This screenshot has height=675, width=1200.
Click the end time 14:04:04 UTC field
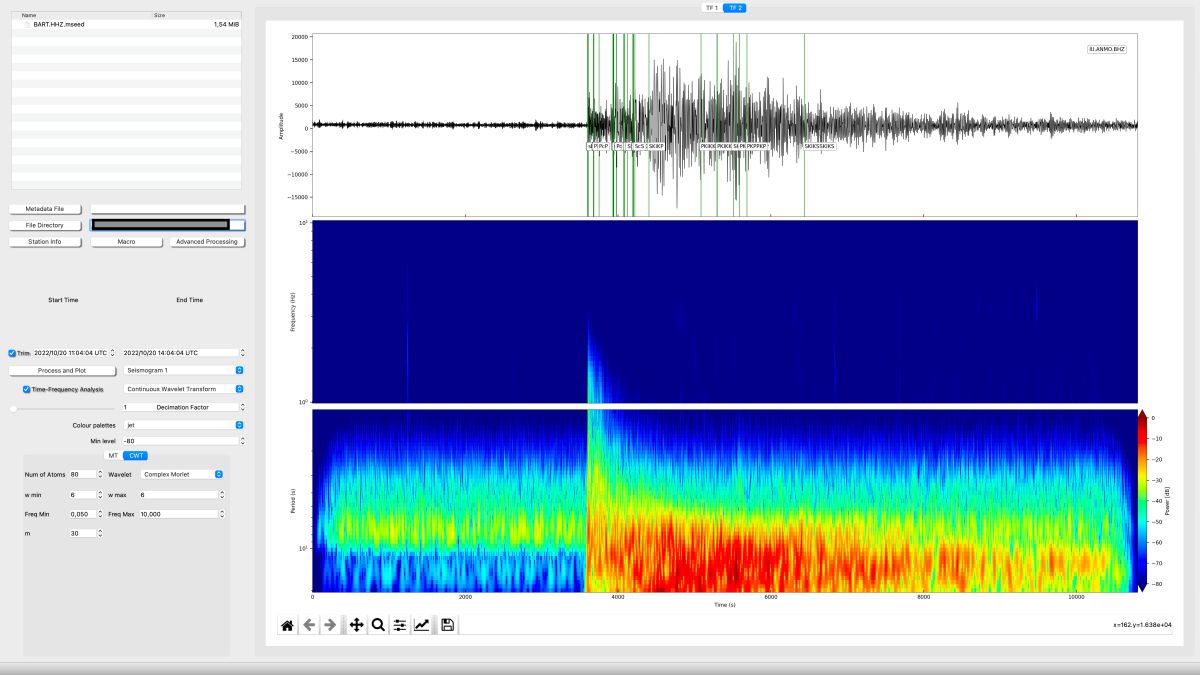tap(180, 353)
